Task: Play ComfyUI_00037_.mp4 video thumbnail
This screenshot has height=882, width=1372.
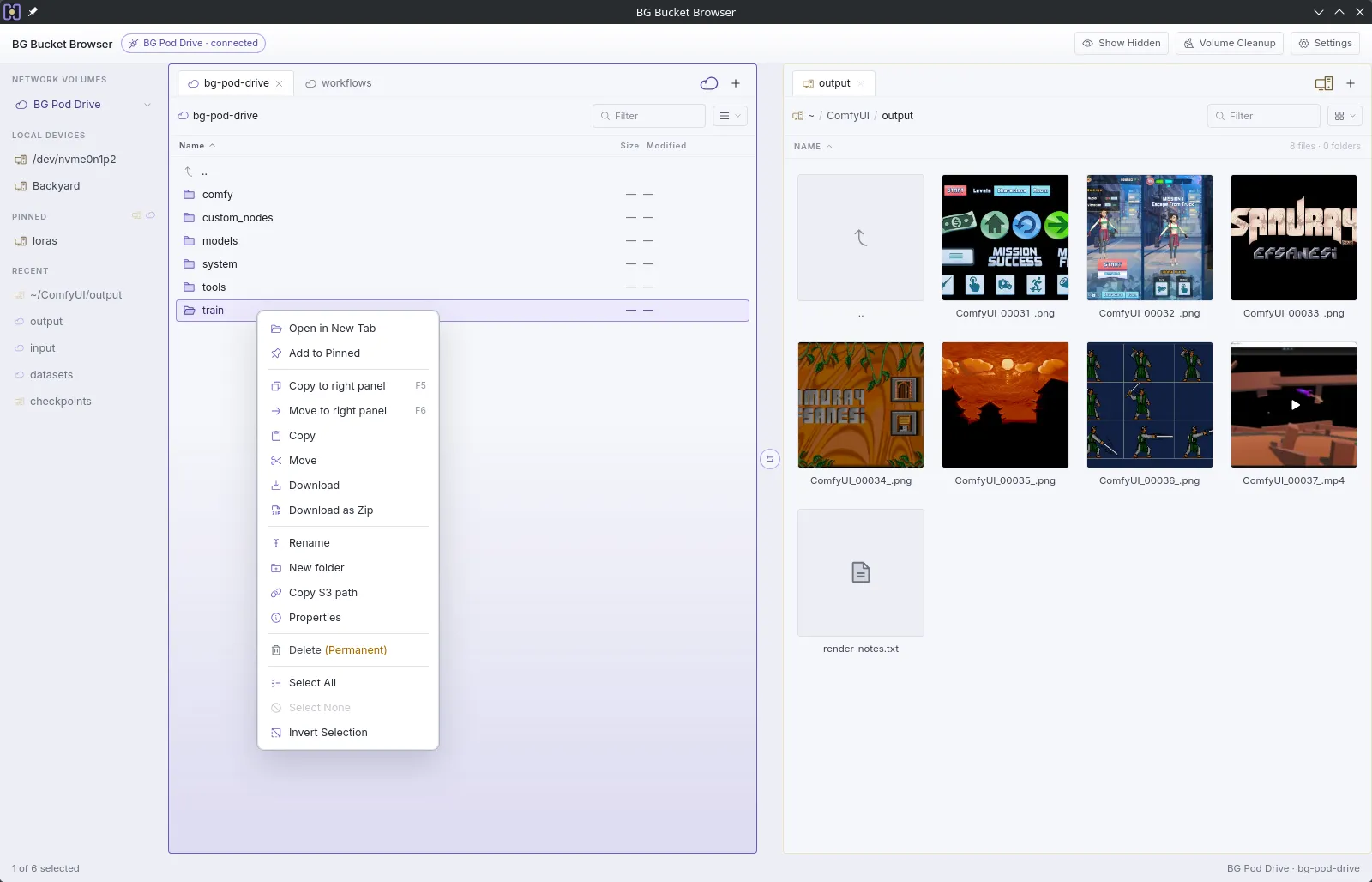Action: pos(1294,405)
